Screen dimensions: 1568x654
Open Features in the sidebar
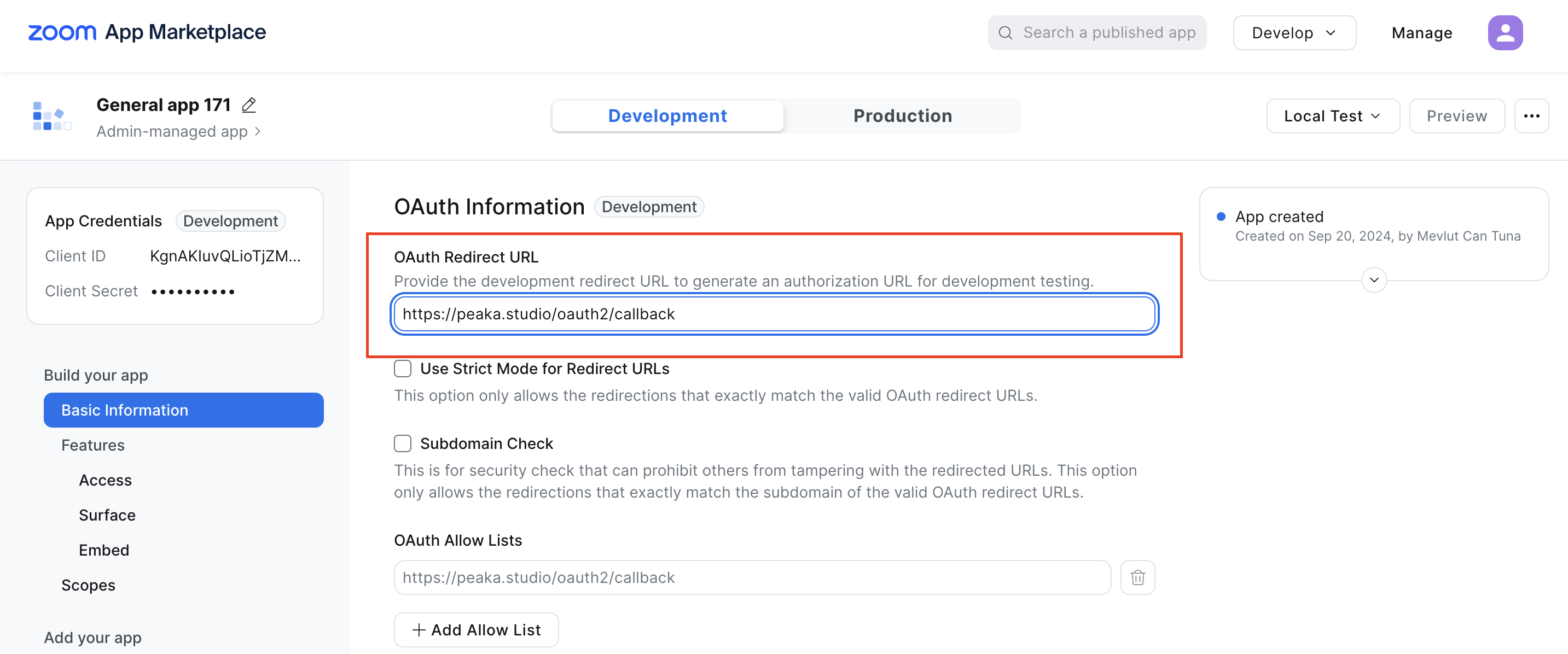[92, 445]
